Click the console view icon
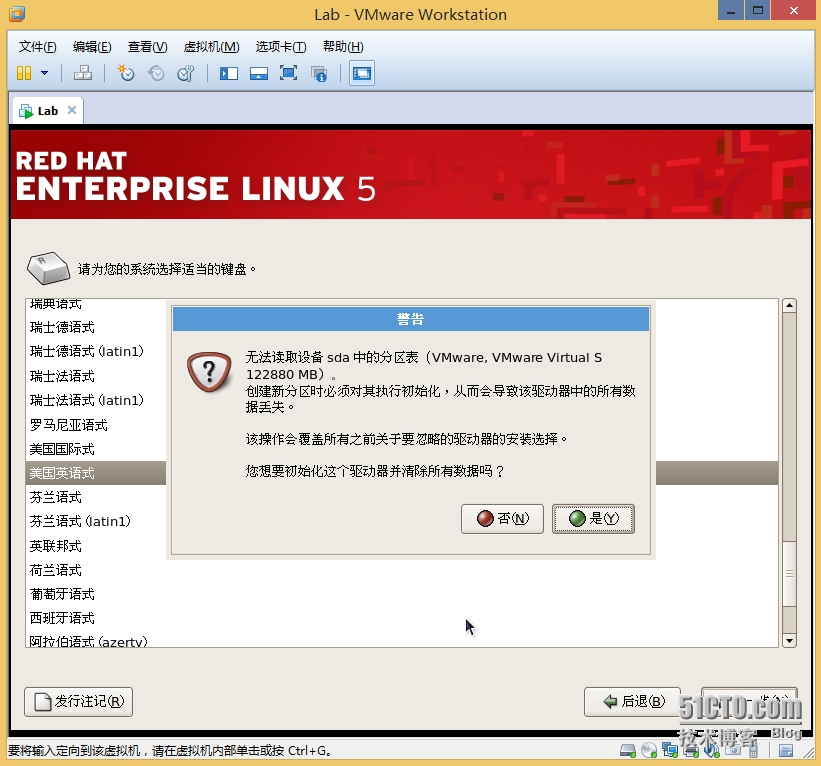 (362, 73)
